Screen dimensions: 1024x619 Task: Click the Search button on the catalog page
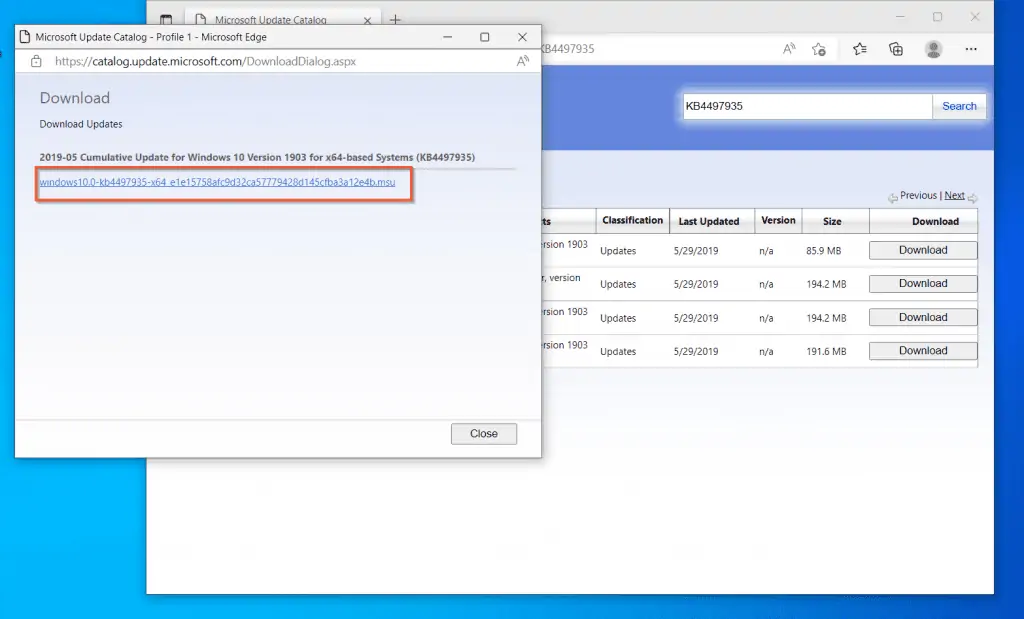coord(959,106)
